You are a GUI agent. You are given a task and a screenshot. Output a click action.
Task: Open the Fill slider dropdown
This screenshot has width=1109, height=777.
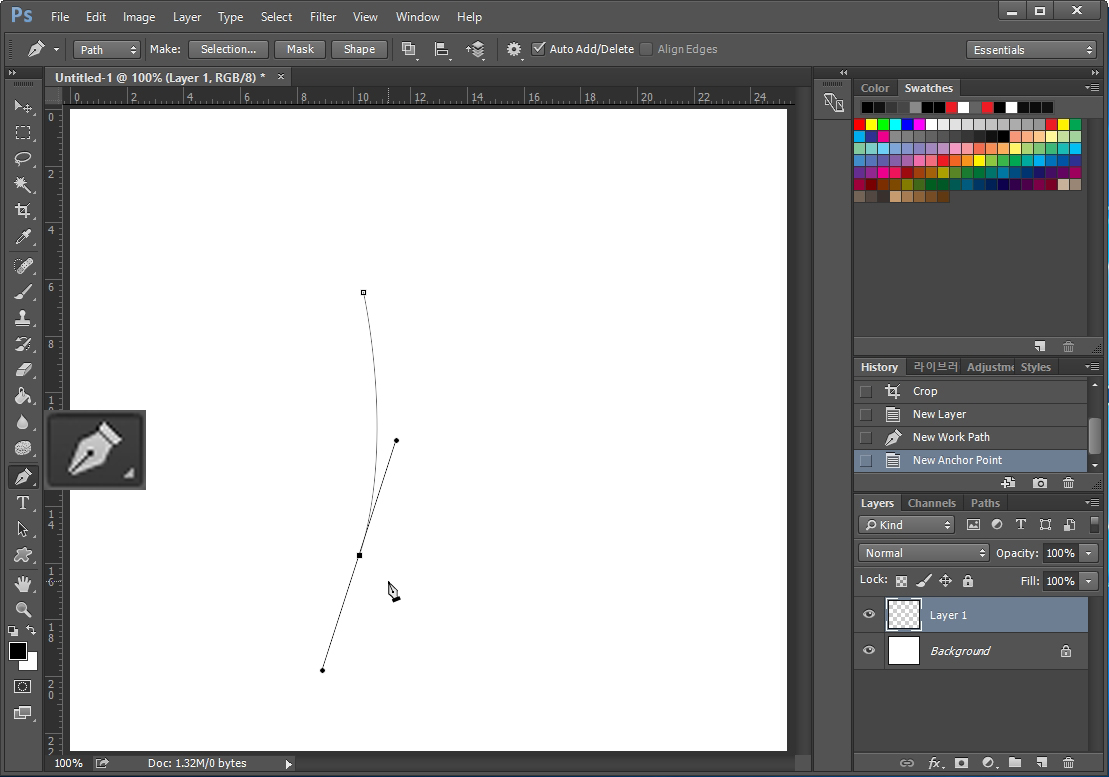pos(1088,581)
